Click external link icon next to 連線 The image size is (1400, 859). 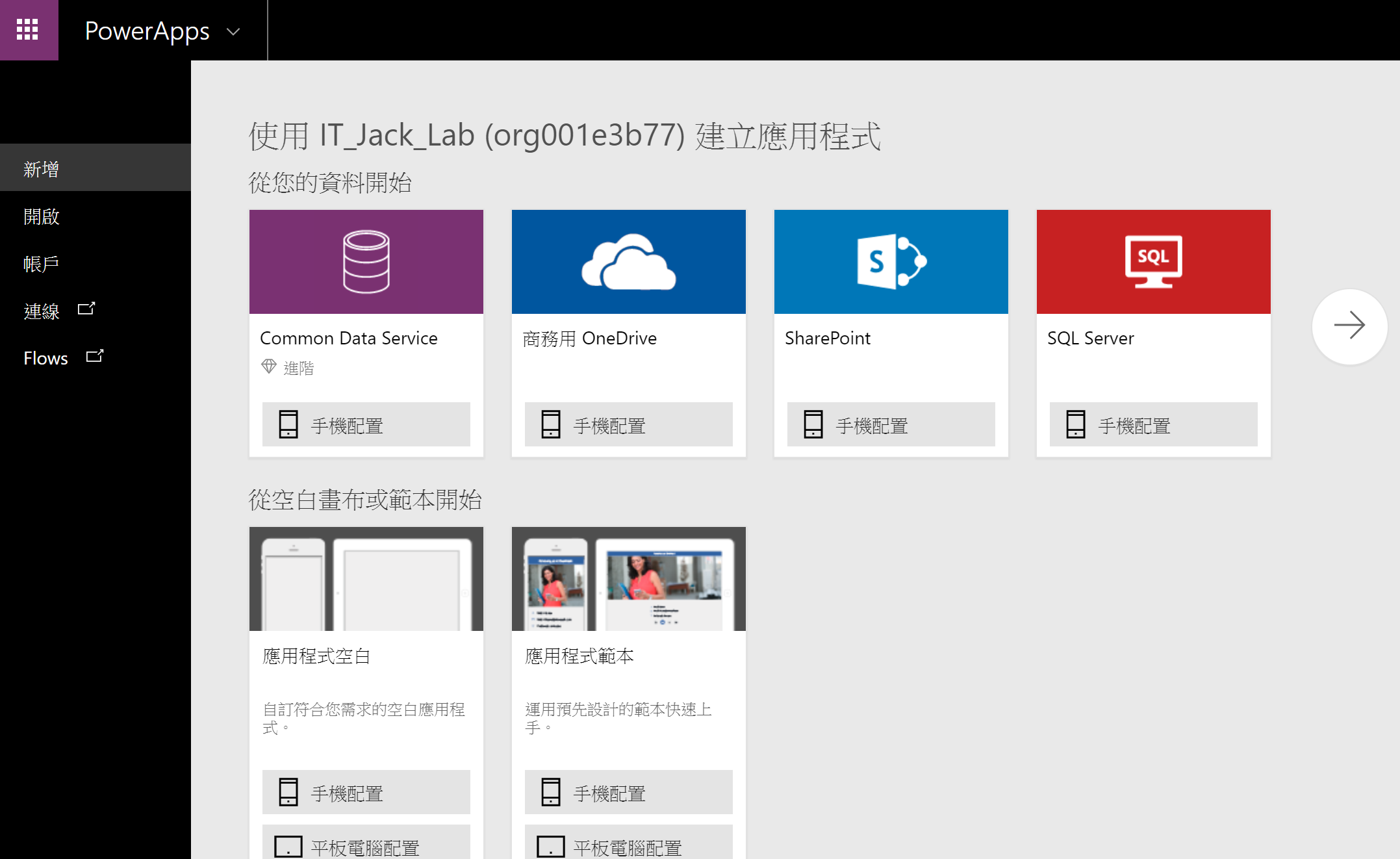pyautogui.click(x=86, y=309)
